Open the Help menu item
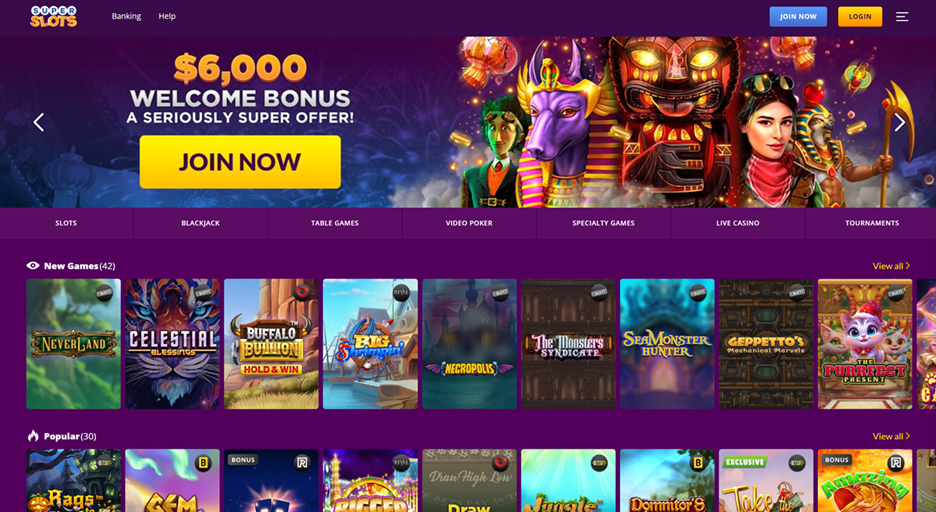 tap(167, 16)
